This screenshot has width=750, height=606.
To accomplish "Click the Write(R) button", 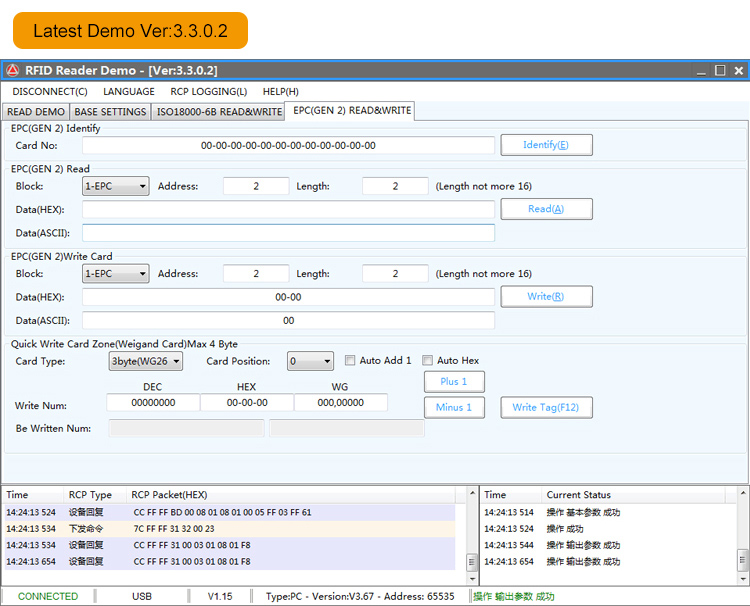I will click(x=546, y=297).
